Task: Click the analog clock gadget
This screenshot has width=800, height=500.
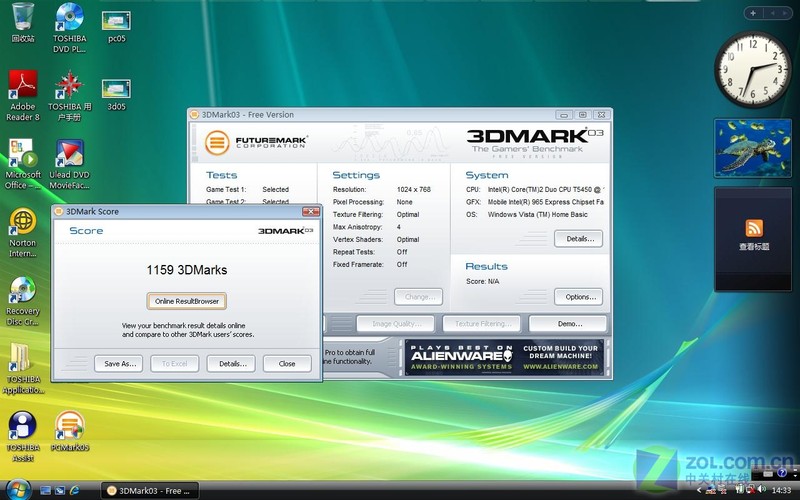Action: (752, 69)
